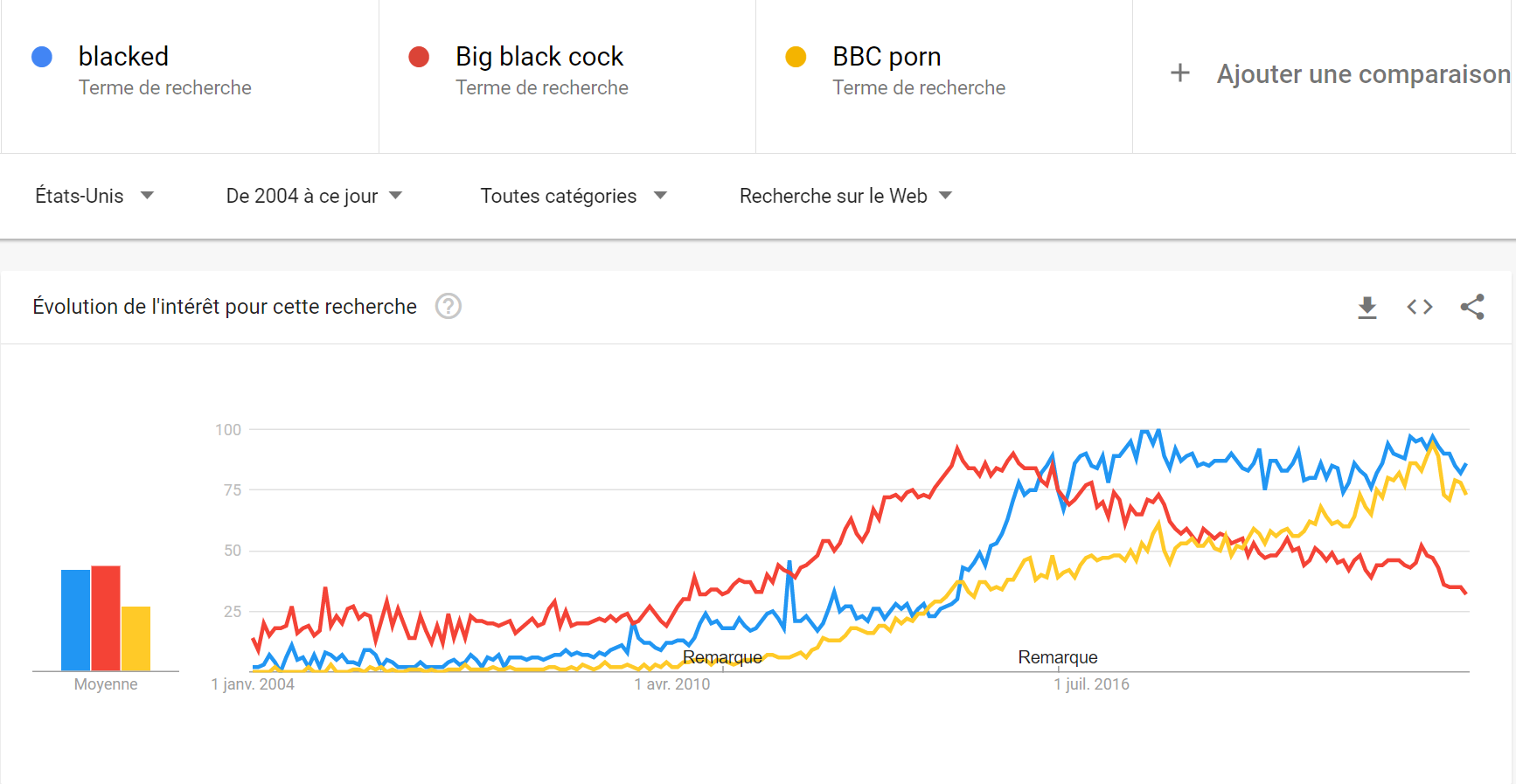Select the third search term box
Image resolution: width=1516 pixels, height=784 pixels.
pyautogui.click(x=943, y=74)
